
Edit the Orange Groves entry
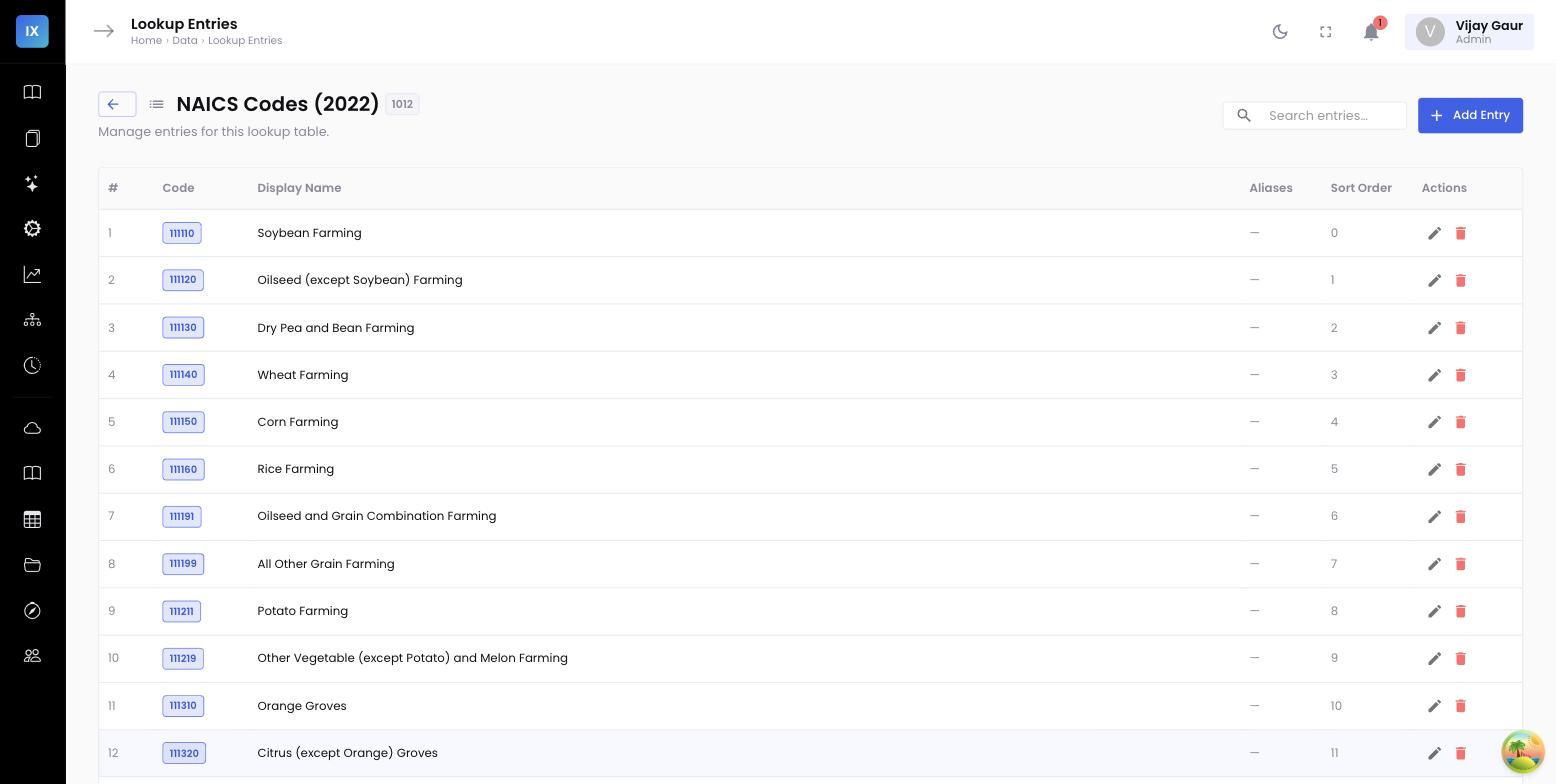1434,706
